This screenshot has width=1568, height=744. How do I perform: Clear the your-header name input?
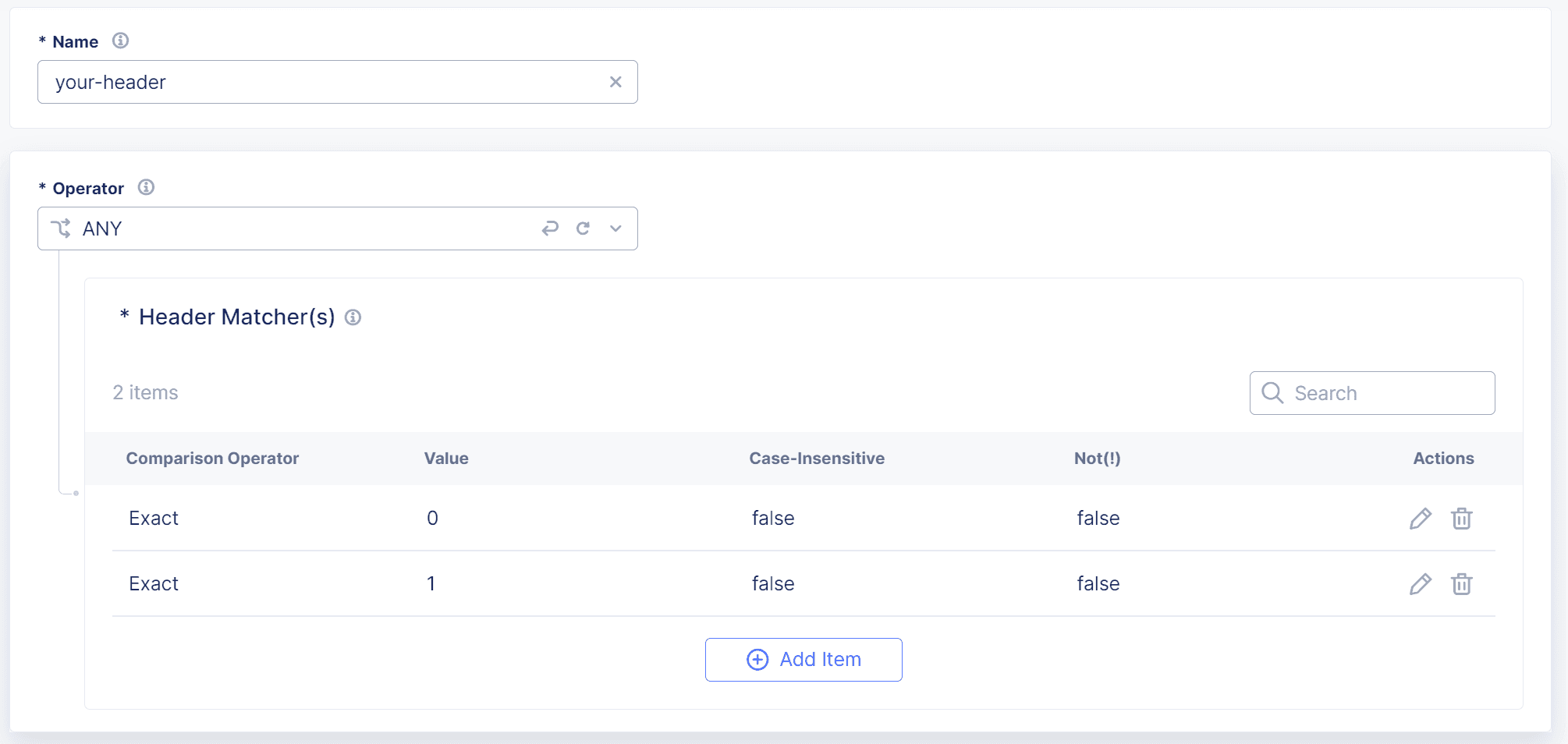click(x=615, y=81)
